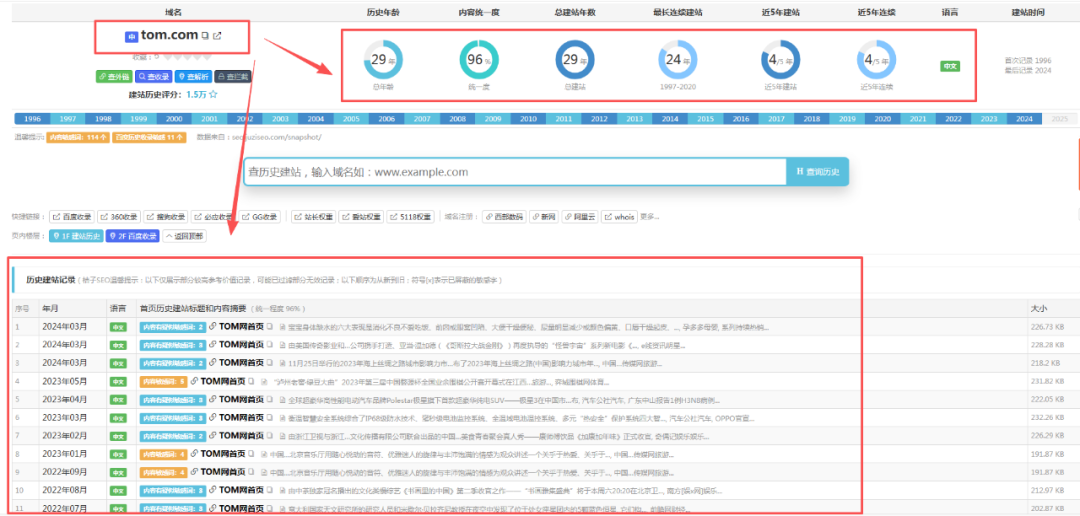Jump to the 1F 建站历史 section
Image resolution: width=1080 pixels, height=516 pixels.
pos(76,236)
